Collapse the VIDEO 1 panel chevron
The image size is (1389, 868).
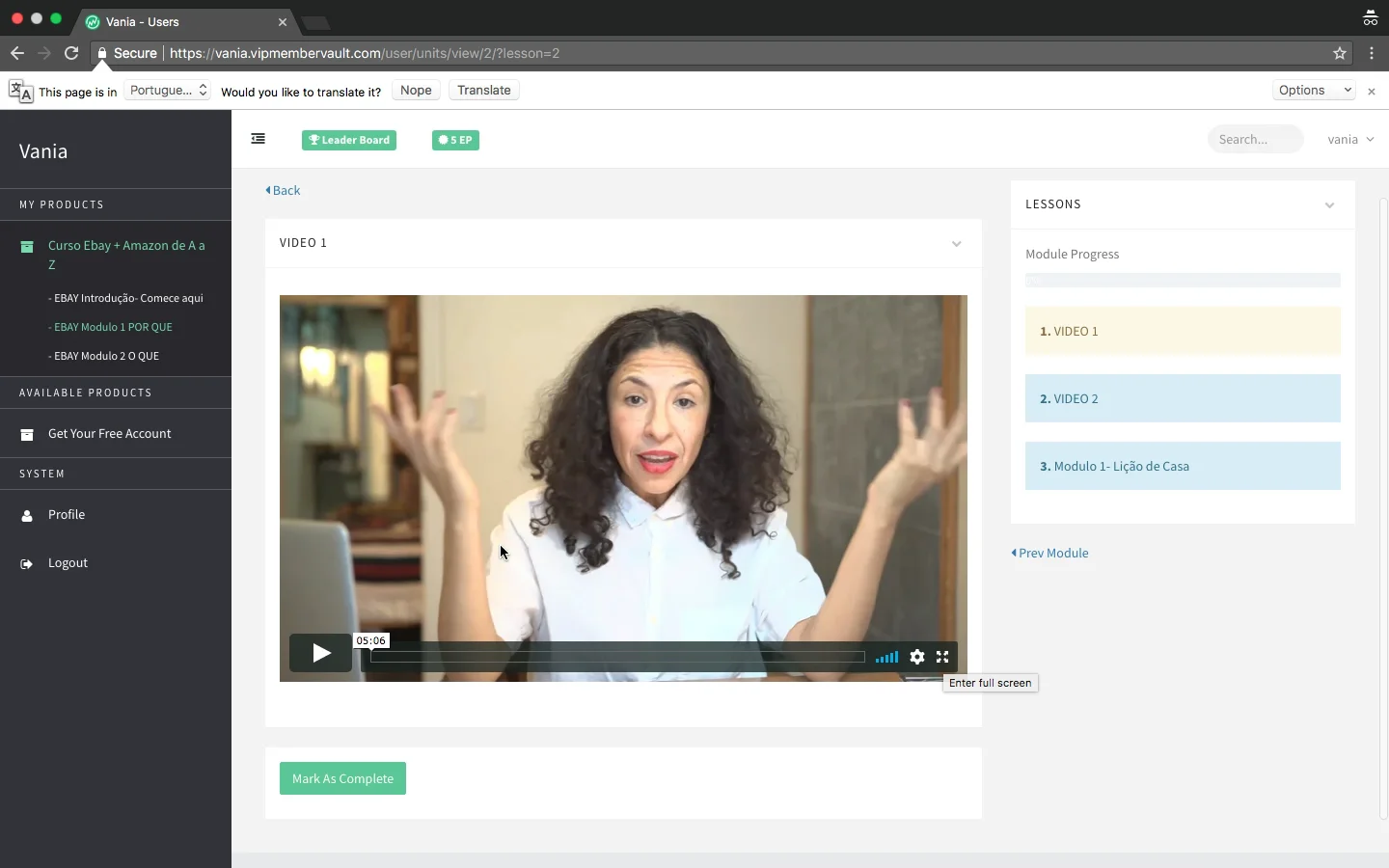pyautogui.click(x=956, y=243)
